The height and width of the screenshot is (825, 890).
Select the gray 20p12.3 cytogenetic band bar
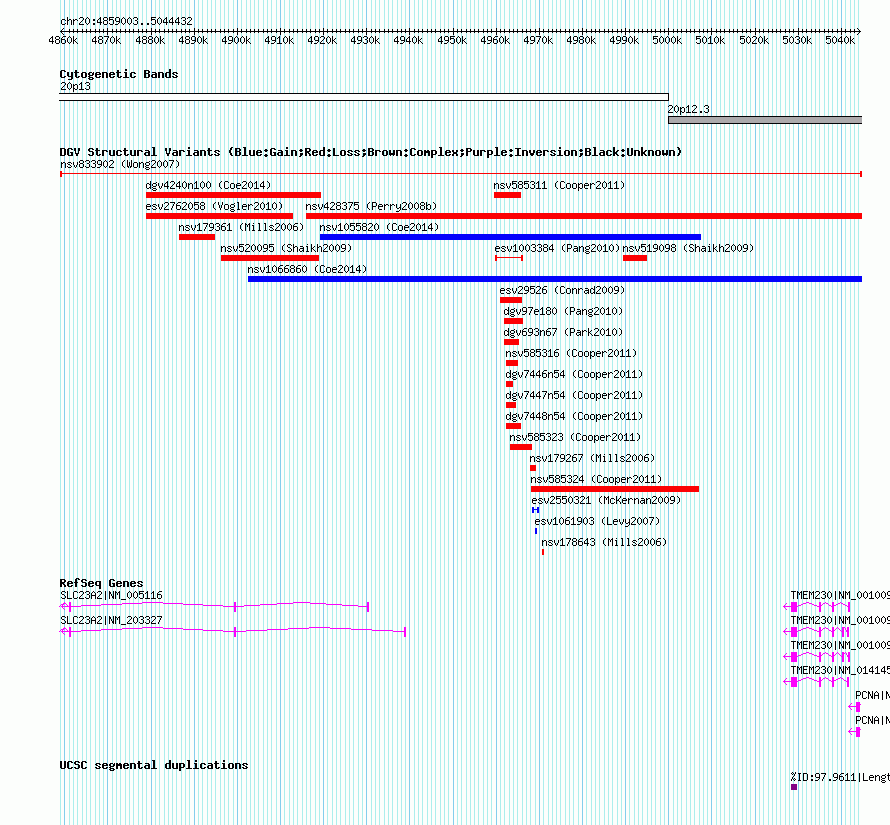[765, 120]
